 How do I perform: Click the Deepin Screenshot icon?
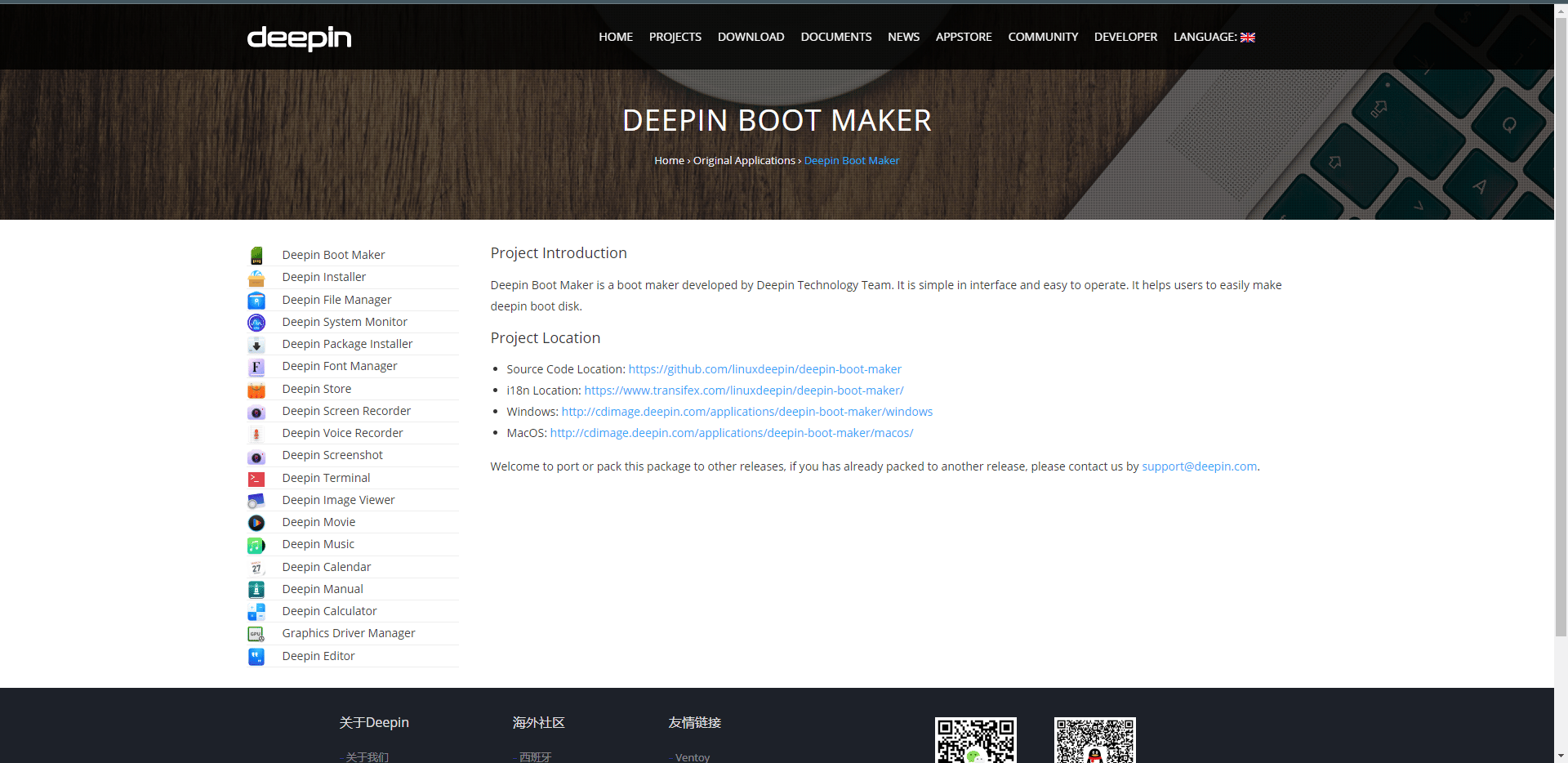[256, 456]
